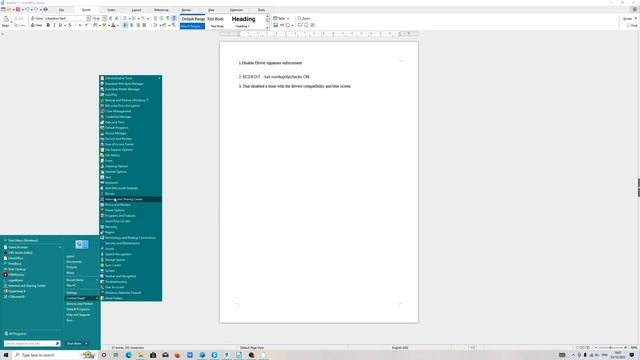The image size is (640, 360).
Task: Open Security and Maintenance entry
Action: pyautogui.click(x=131, y=243)
